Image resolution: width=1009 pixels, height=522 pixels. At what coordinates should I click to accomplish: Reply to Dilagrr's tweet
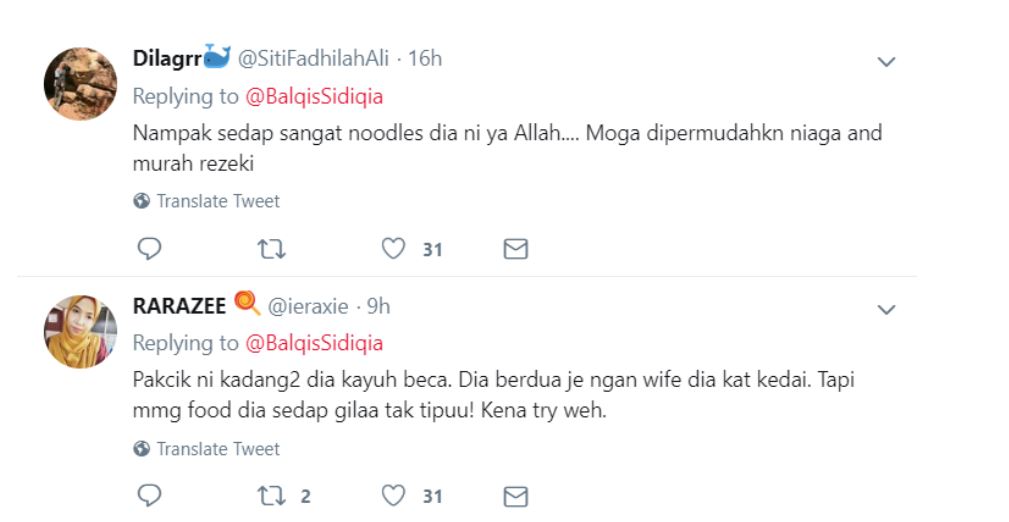click(149, 248)
